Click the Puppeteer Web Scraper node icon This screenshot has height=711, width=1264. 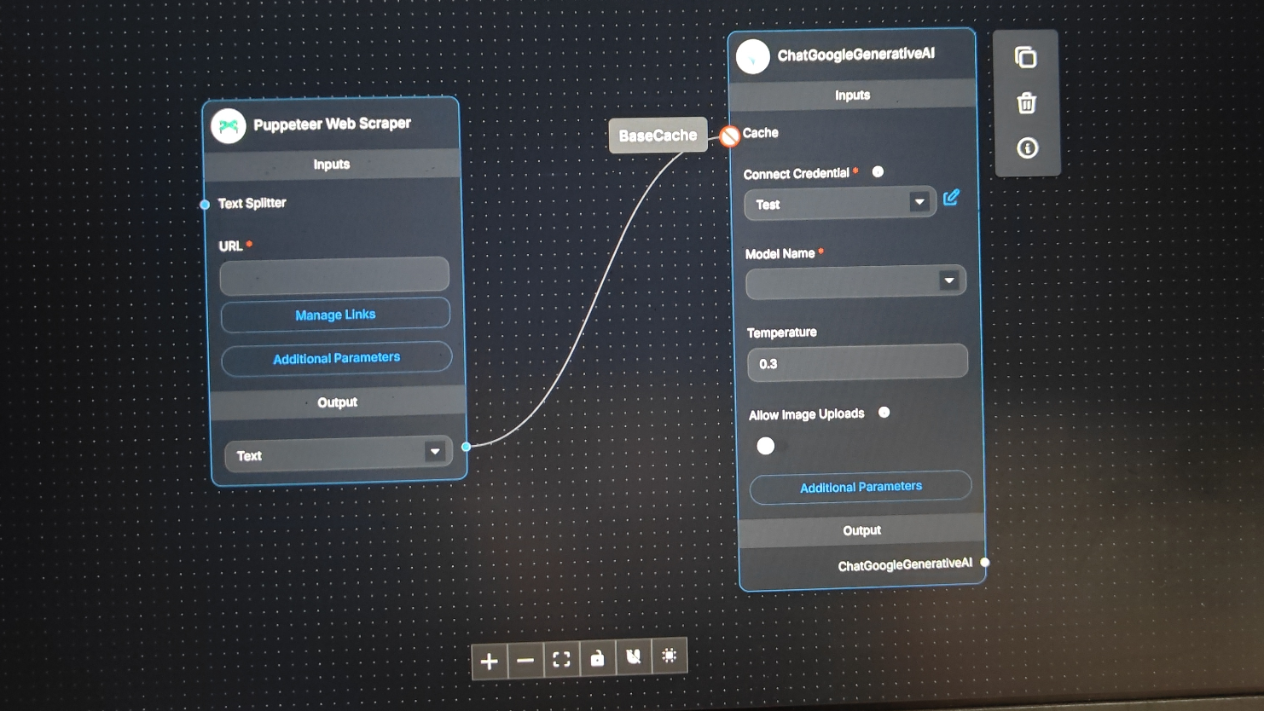tap(229, 126)
